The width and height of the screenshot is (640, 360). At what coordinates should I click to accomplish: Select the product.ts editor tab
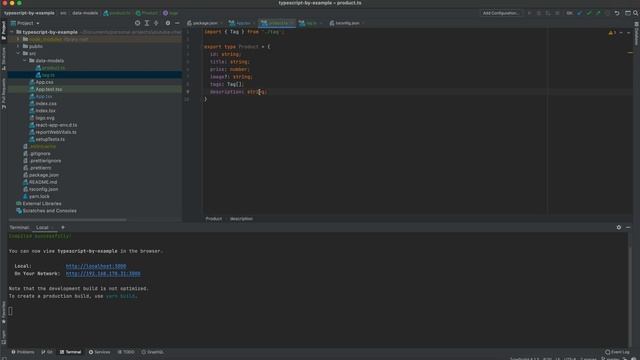277,23
